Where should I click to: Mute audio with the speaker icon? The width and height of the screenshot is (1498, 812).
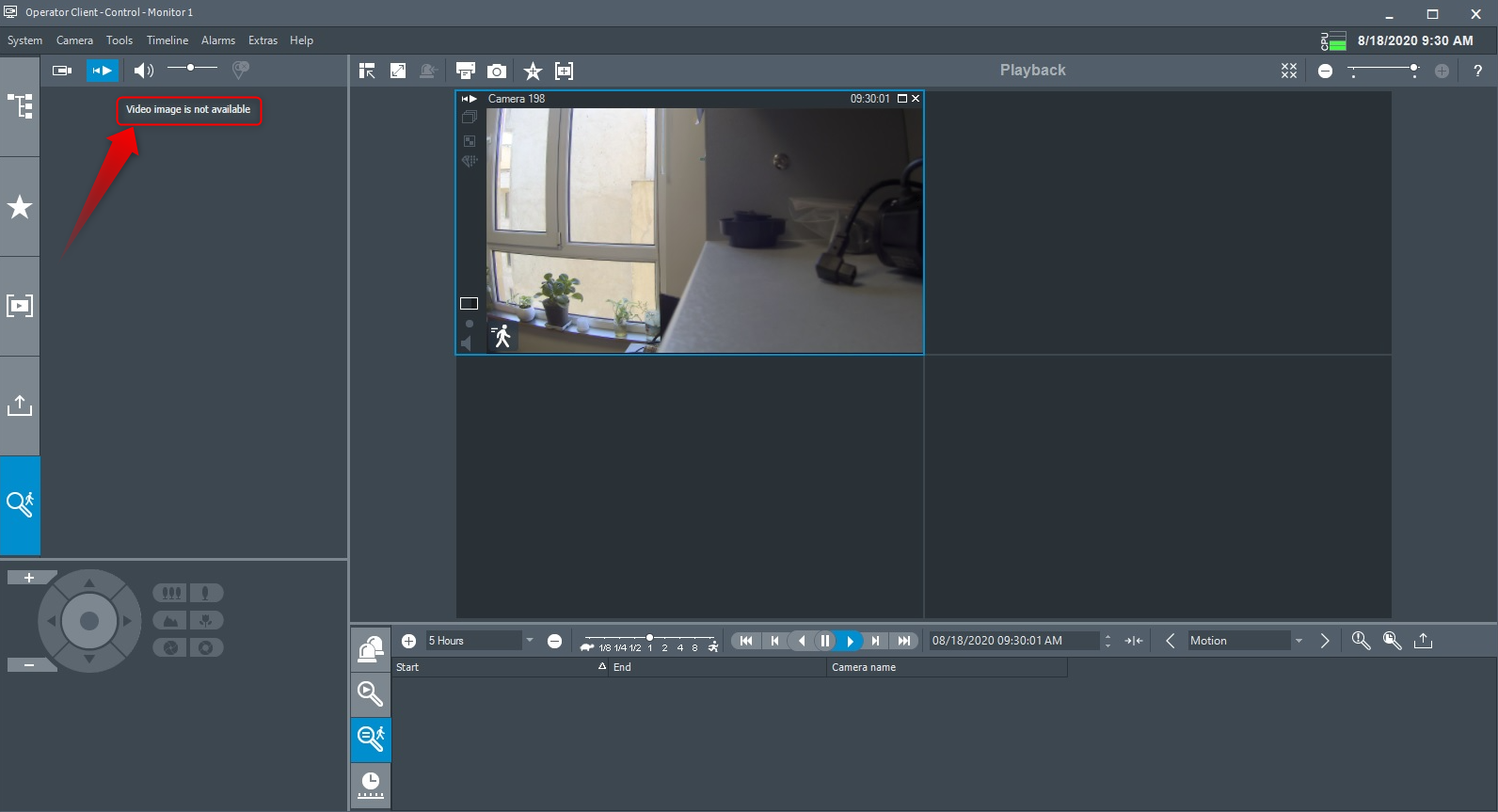(x=143, y=71)
